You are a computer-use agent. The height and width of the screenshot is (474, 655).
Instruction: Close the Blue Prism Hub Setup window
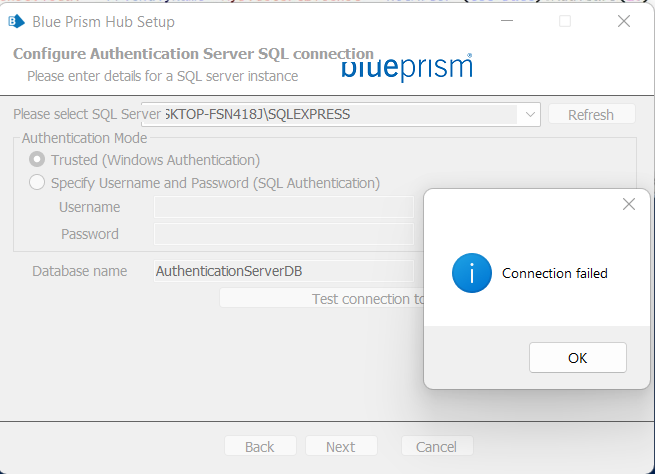click(x=624, y=21)
